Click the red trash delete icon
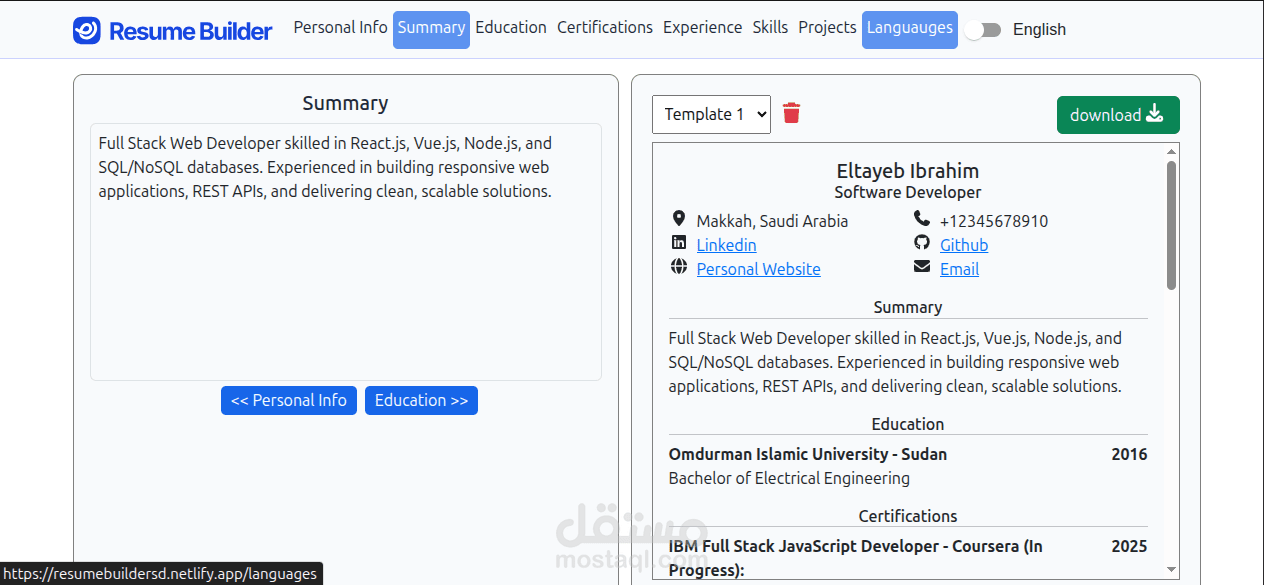 (791, 113)
